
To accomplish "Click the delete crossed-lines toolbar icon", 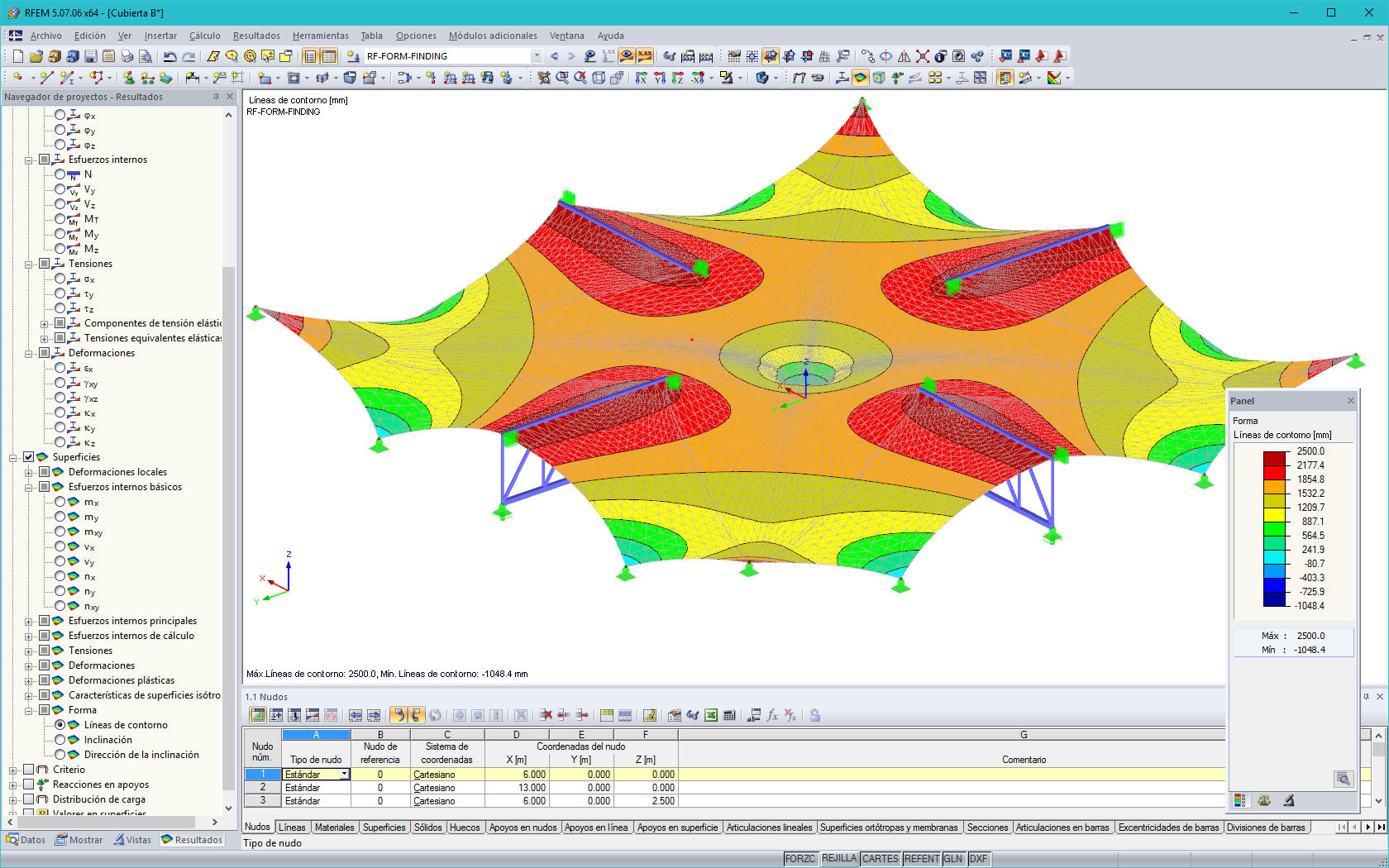I will (x=922, y=56).
